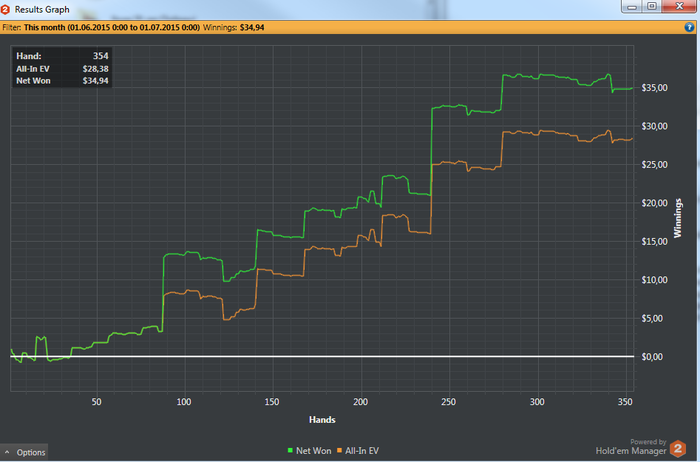The height and width of the screenshot is (462, 700).
Task: Click the $15,00 axis label
Action: tap(654, 241)
